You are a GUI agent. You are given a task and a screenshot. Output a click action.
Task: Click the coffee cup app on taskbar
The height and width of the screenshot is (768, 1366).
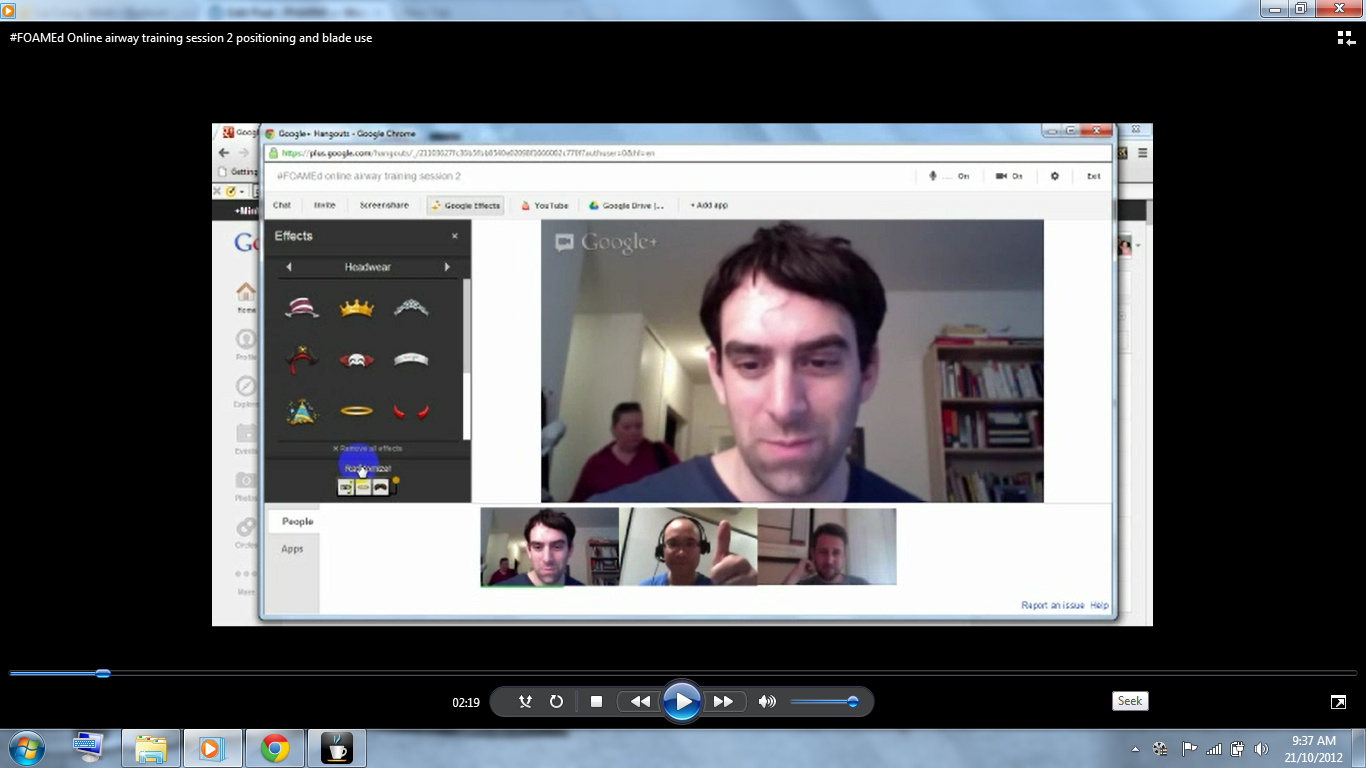point(336,748)
